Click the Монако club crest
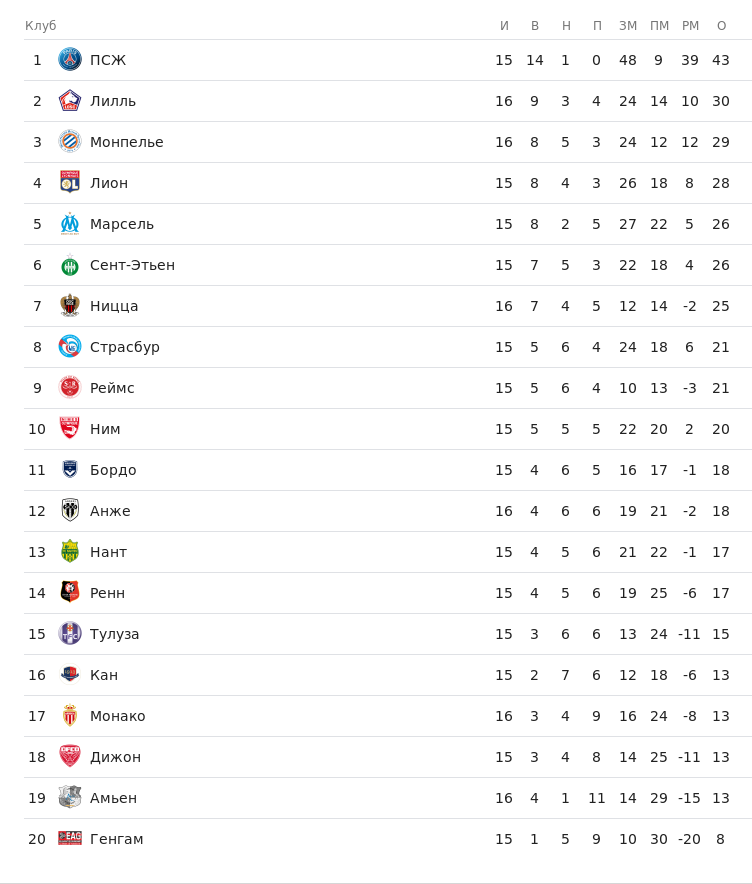This screenshot has width=752, height=884. pyautogui.click(x=70, y=716)
